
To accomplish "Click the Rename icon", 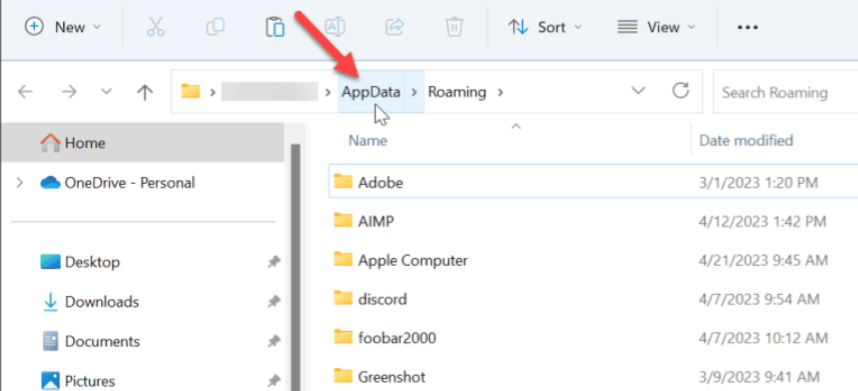I will click(x=335, y=27).
